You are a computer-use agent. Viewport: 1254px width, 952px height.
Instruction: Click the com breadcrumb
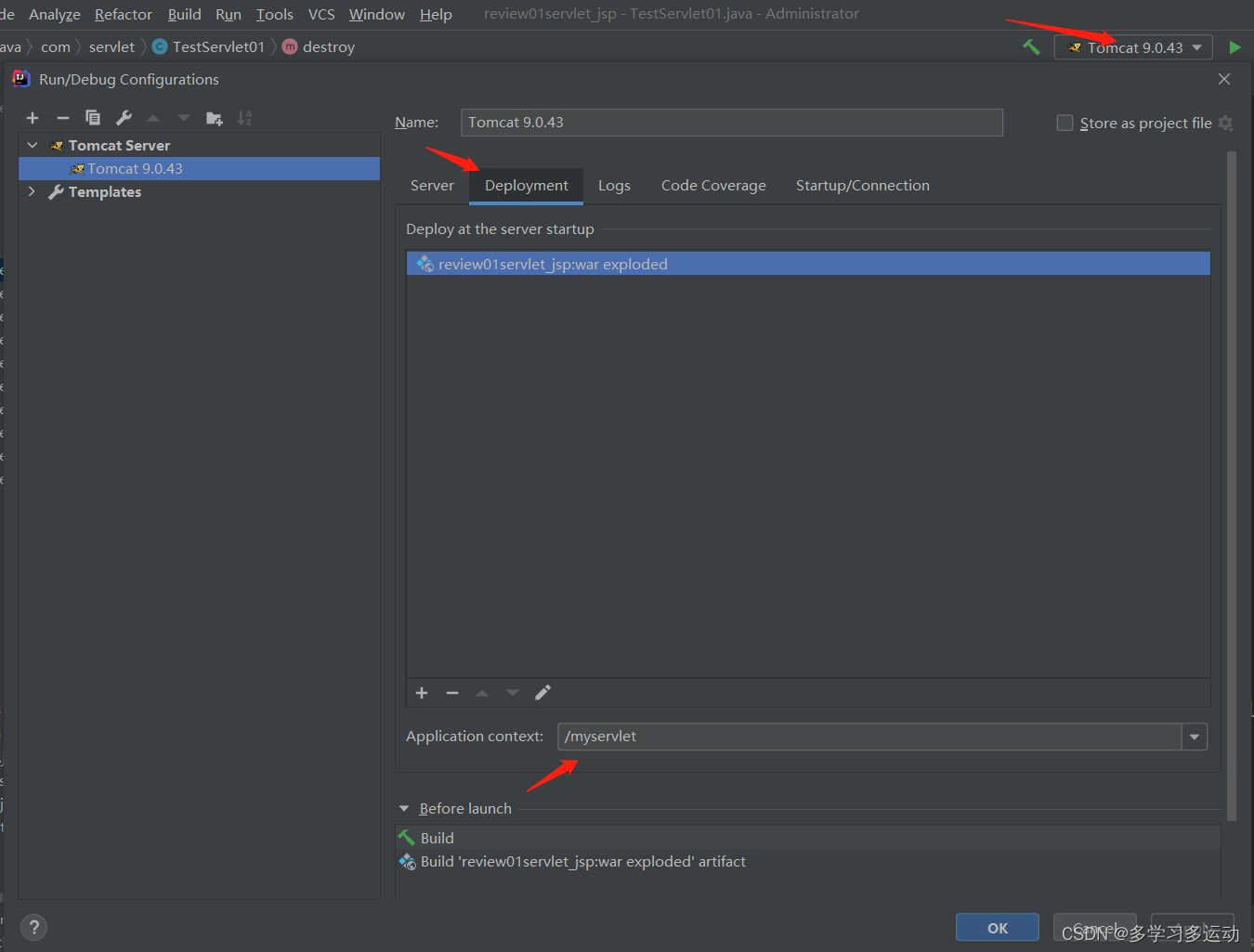56,46
